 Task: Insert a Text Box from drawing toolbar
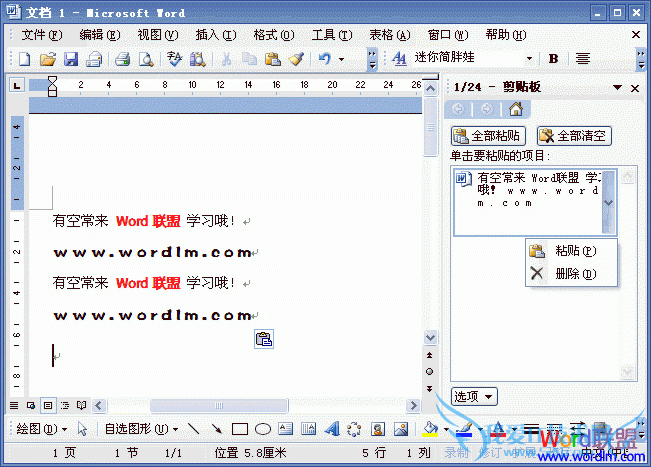coord(286,429)
